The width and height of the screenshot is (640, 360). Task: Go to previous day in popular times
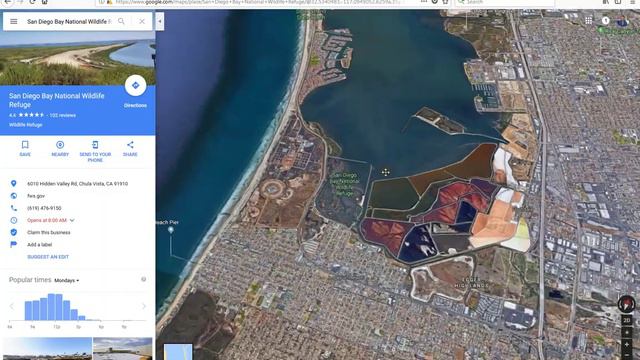click(x=11, y=306)
